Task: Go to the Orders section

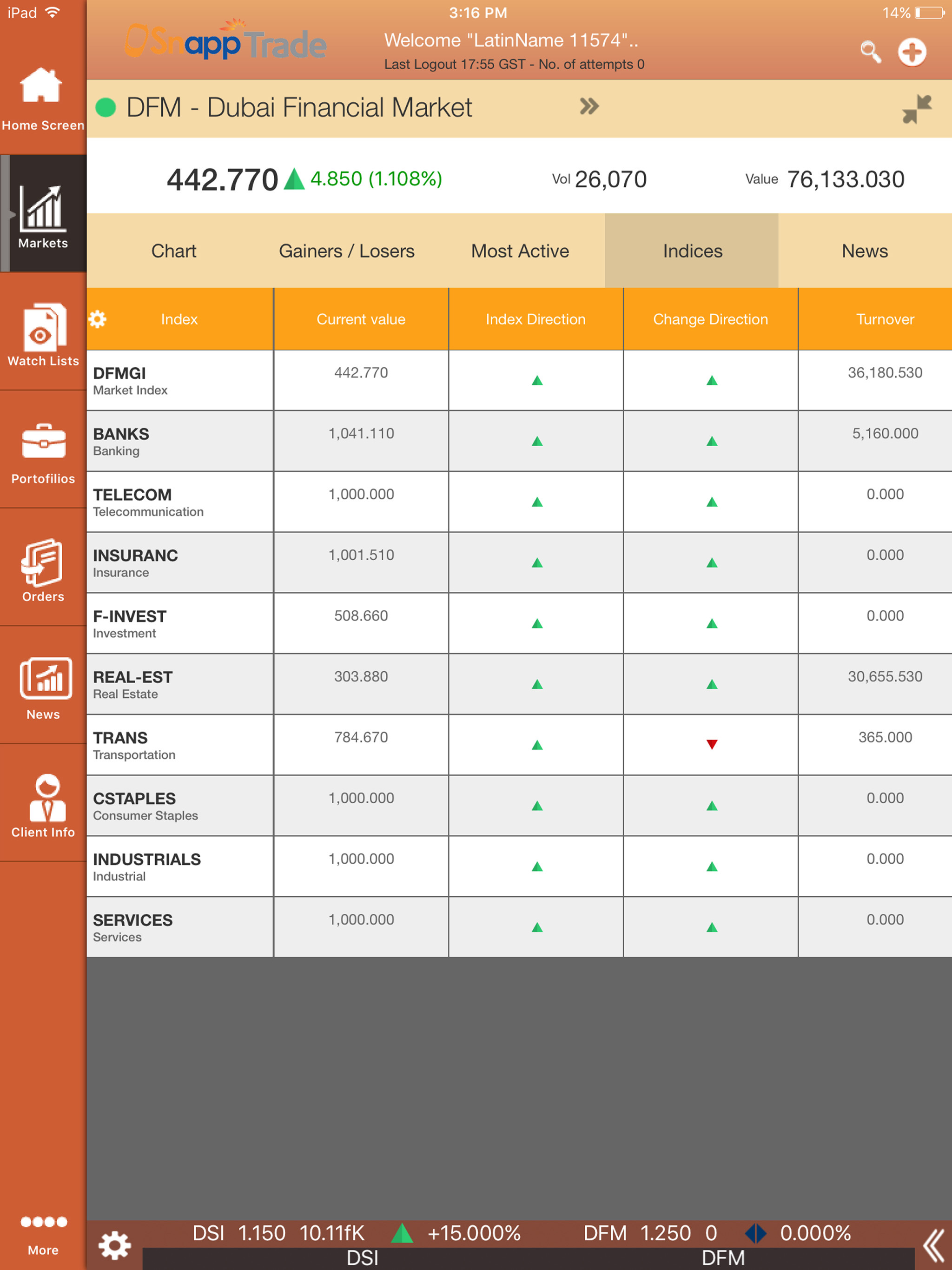Action: (43, 569)
